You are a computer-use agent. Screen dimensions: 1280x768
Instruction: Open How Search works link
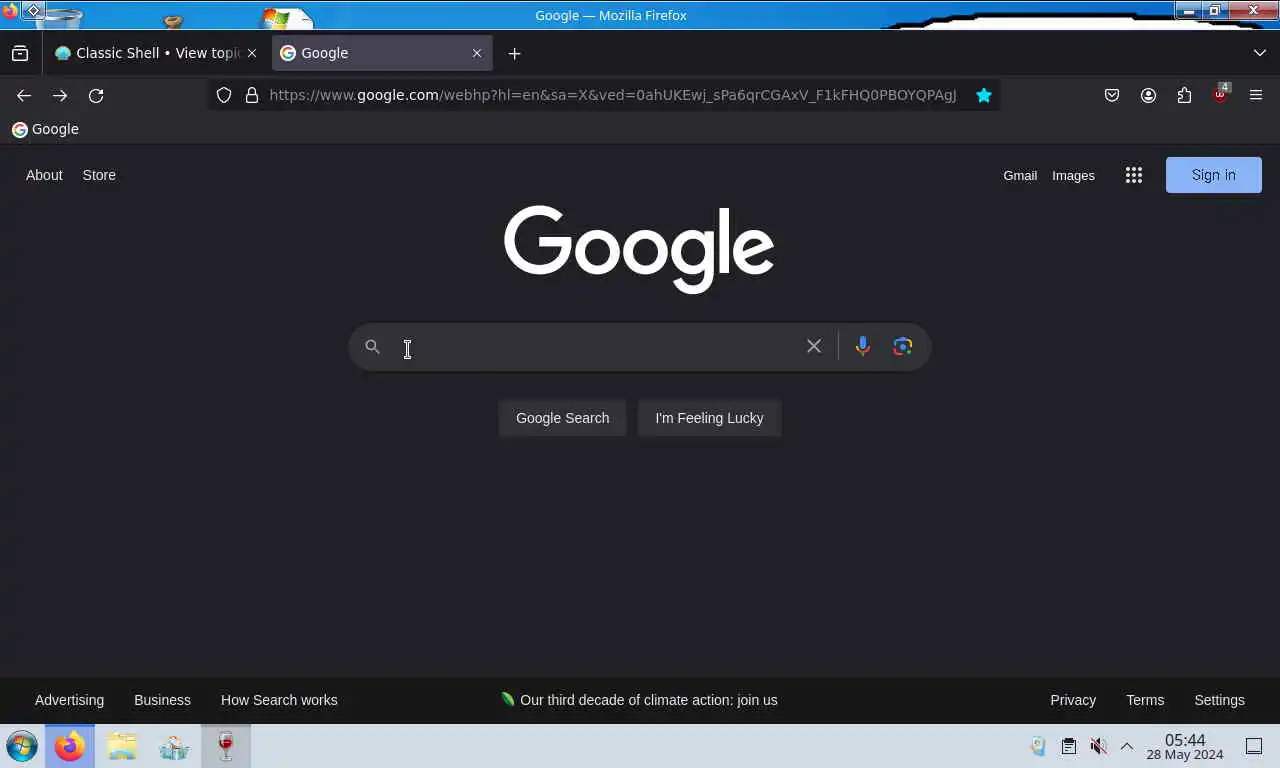279,700
